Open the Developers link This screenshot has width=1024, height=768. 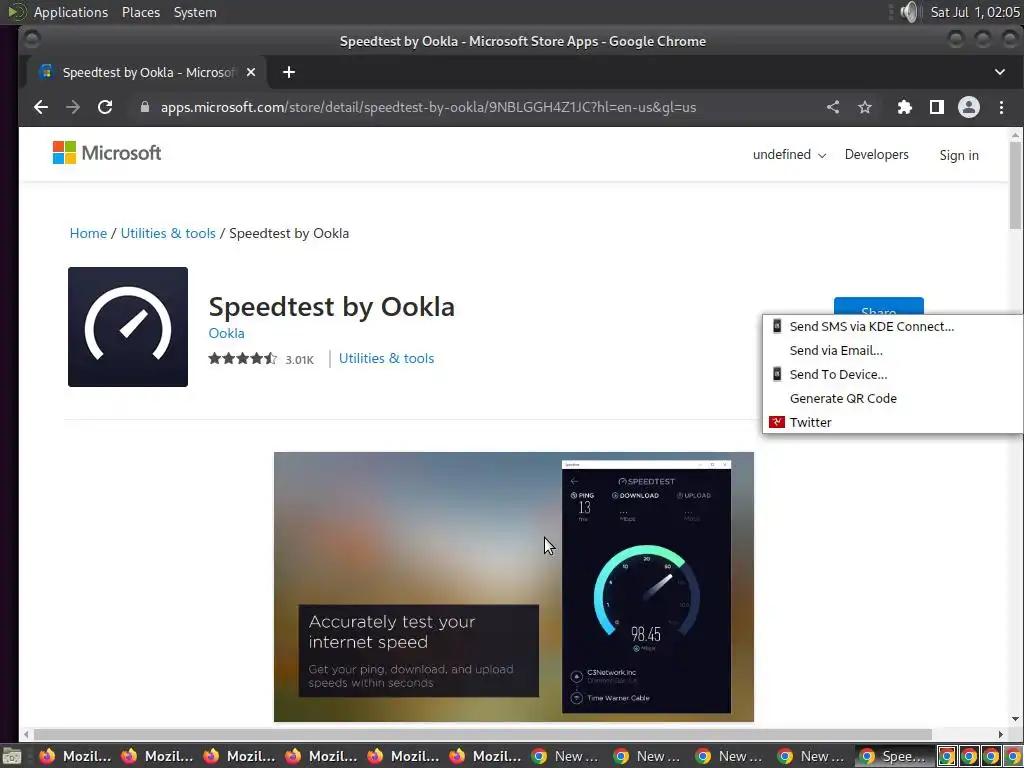tap(876, 155)
